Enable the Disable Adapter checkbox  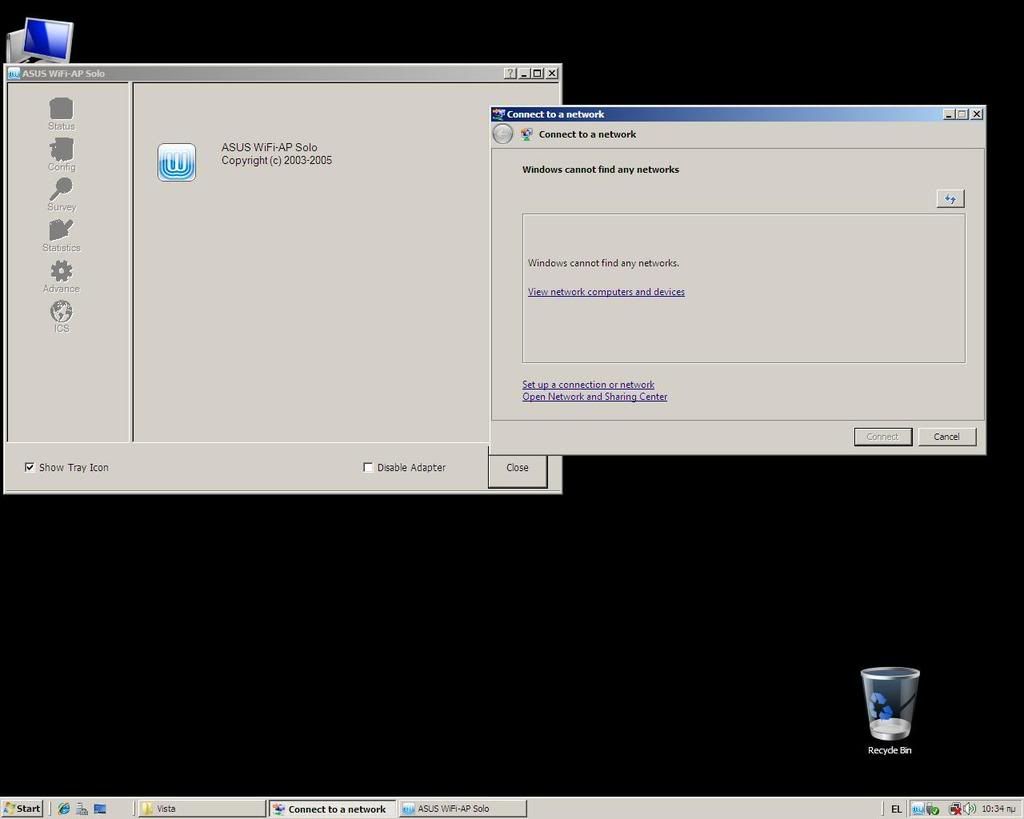[368, 467]
